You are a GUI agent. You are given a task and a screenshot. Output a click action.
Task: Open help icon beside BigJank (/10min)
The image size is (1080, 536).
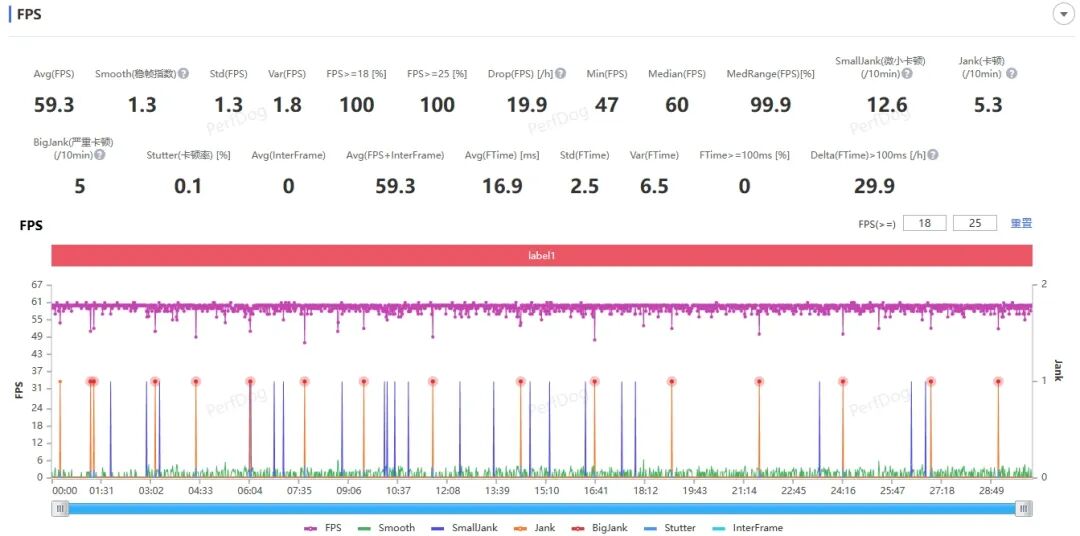100,155
